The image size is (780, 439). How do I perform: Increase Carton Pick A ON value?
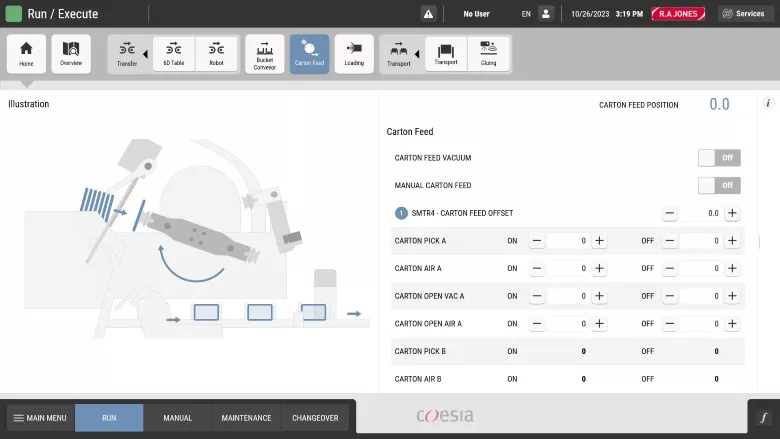(x=599, y=241)
